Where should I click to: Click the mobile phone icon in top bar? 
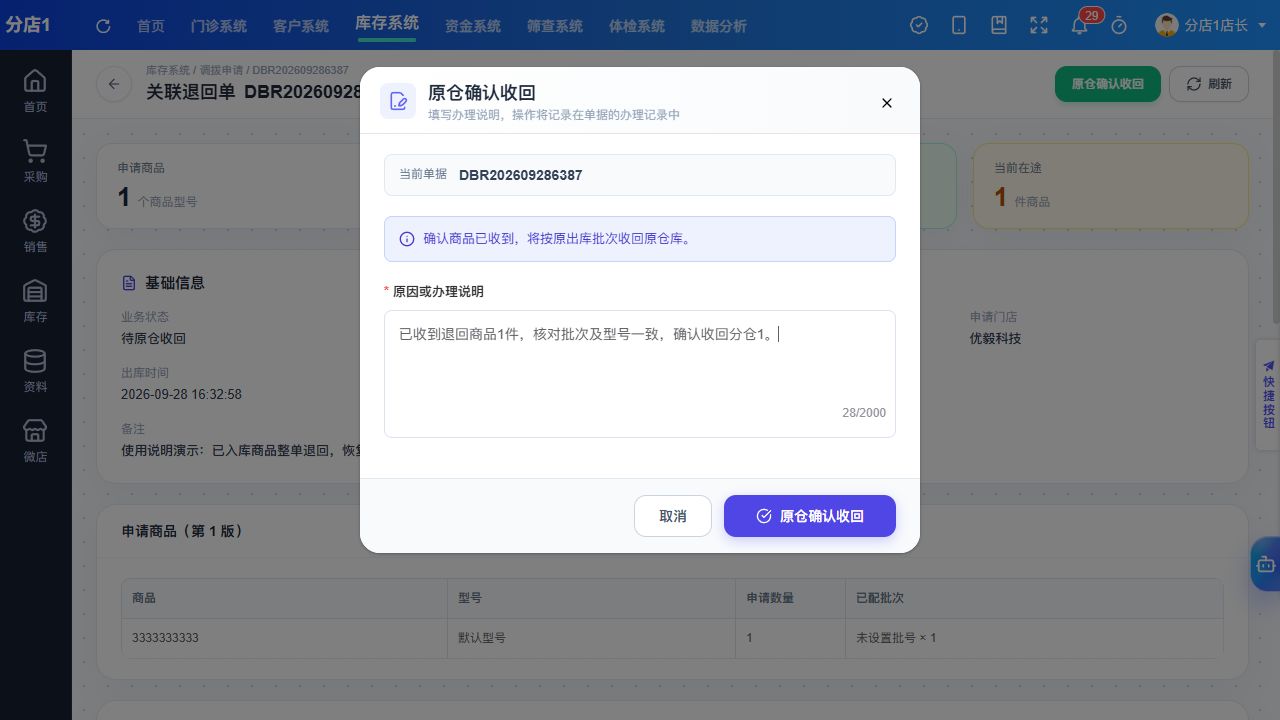[959, 26]
